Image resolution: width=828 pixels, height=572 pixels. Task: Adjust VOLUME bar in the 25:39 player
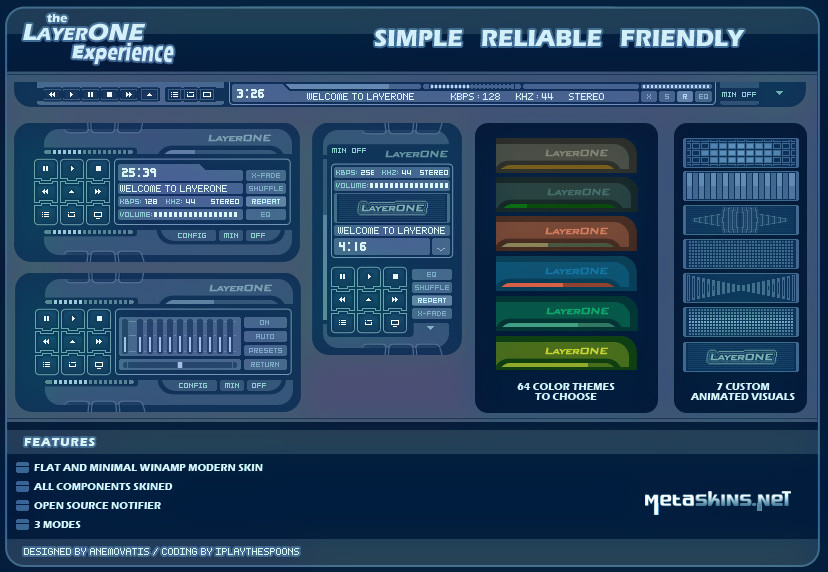click(x=195, y=215)
